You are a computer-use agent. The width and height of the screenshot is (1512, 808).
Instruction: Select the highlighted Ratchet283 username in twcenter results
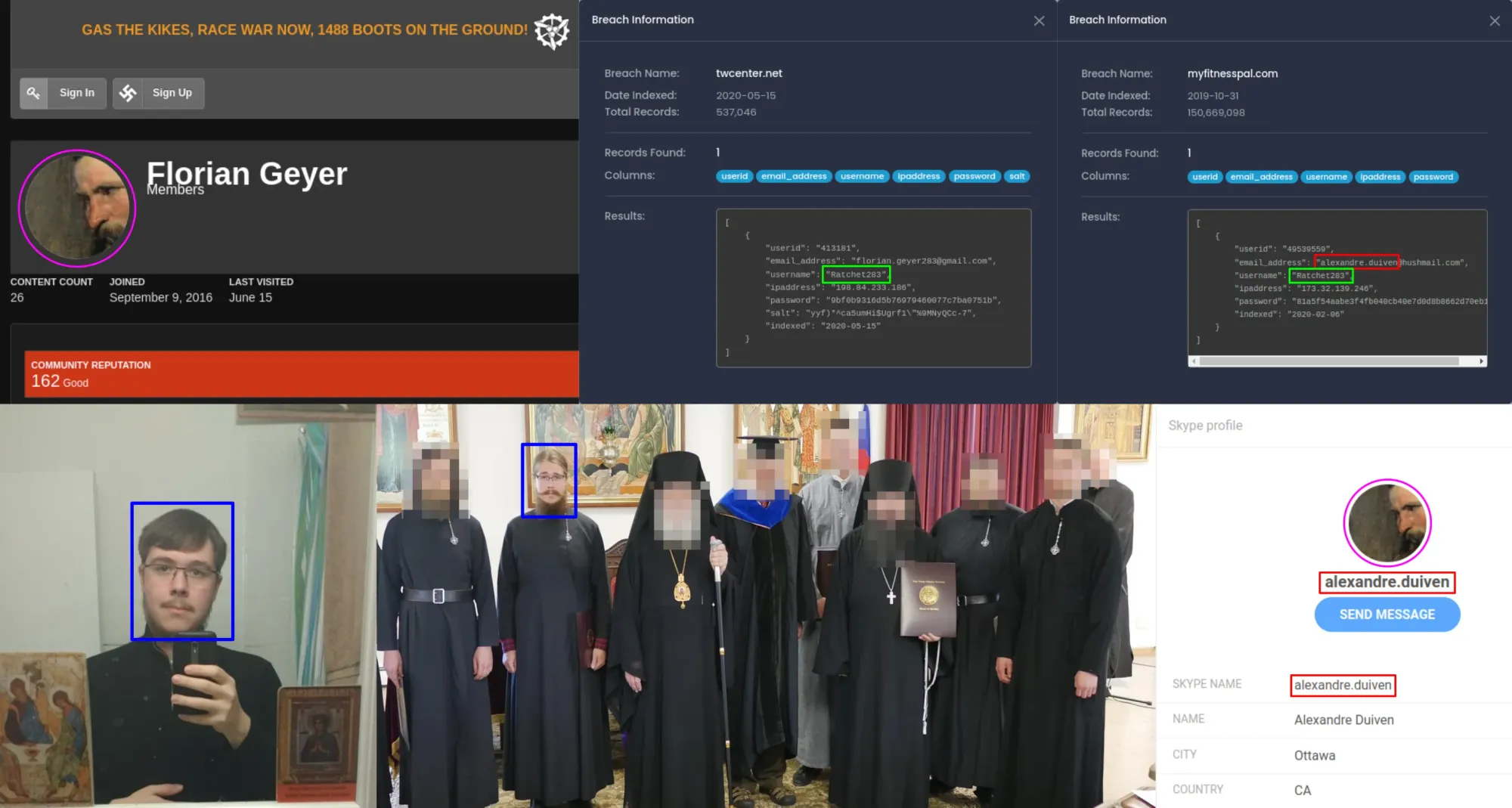pyautogui.click(x=856, y=274)
